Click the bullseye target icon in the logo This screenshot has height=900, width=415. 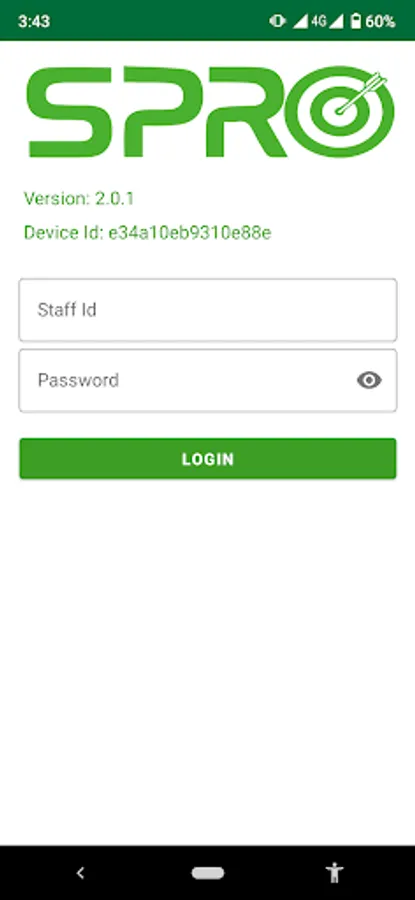(x=341, y=111)
